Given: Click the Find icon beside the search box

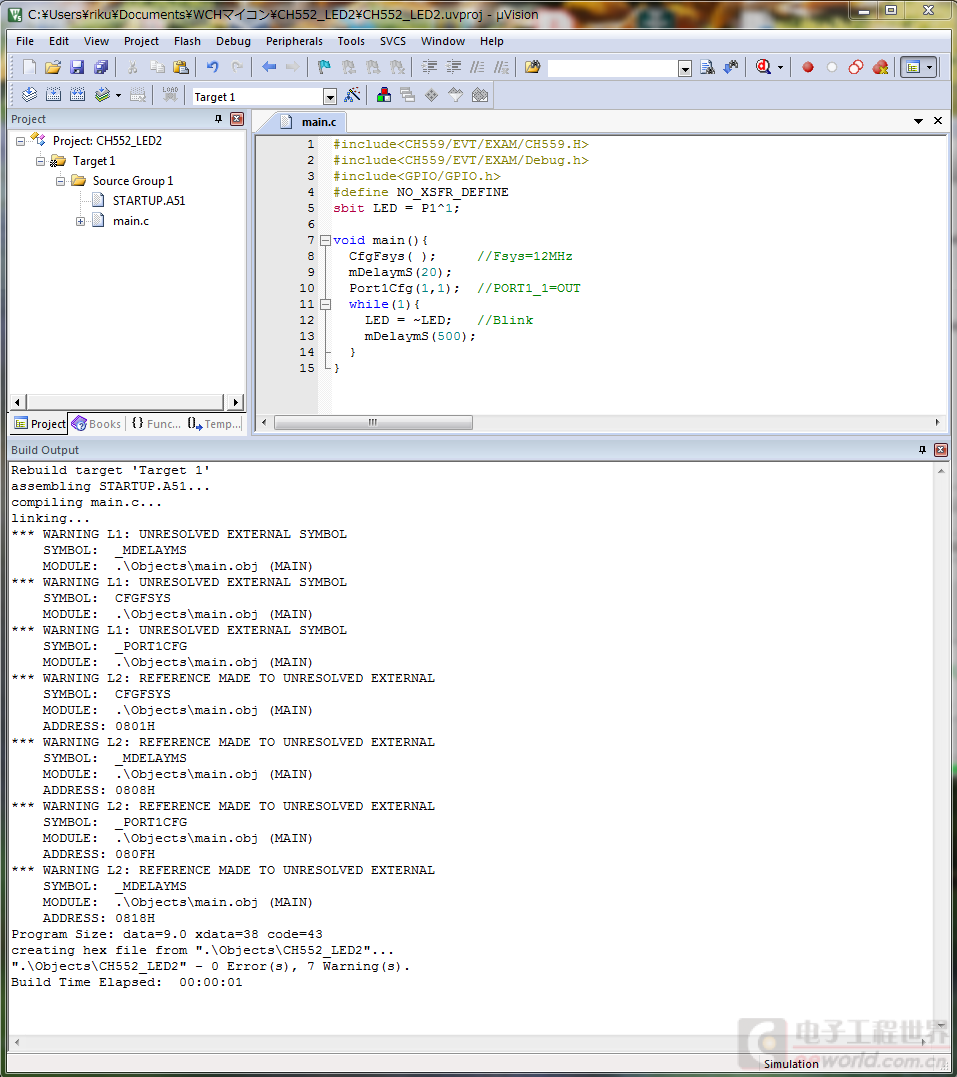Looking at the screenshot, I should pos(707,67).
